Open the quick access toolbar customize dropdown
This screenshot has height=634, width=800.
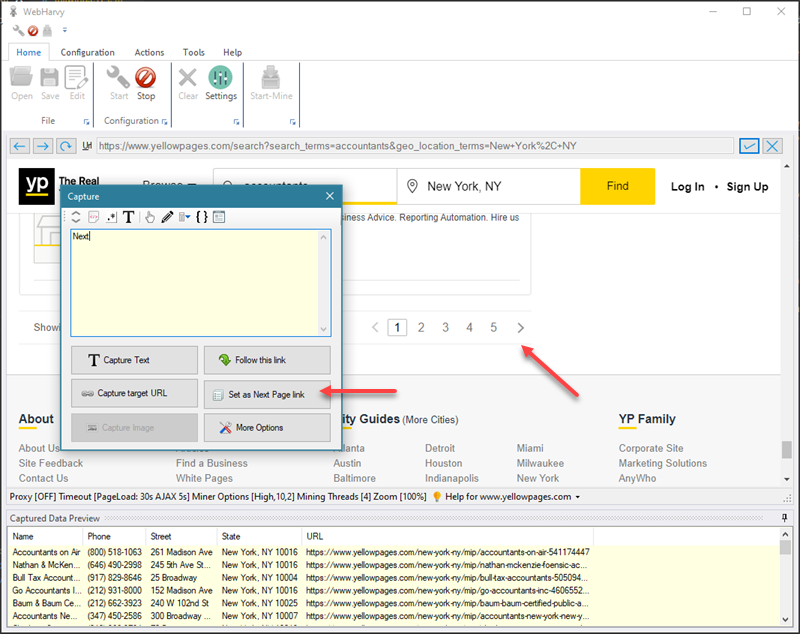click(65, 31)
